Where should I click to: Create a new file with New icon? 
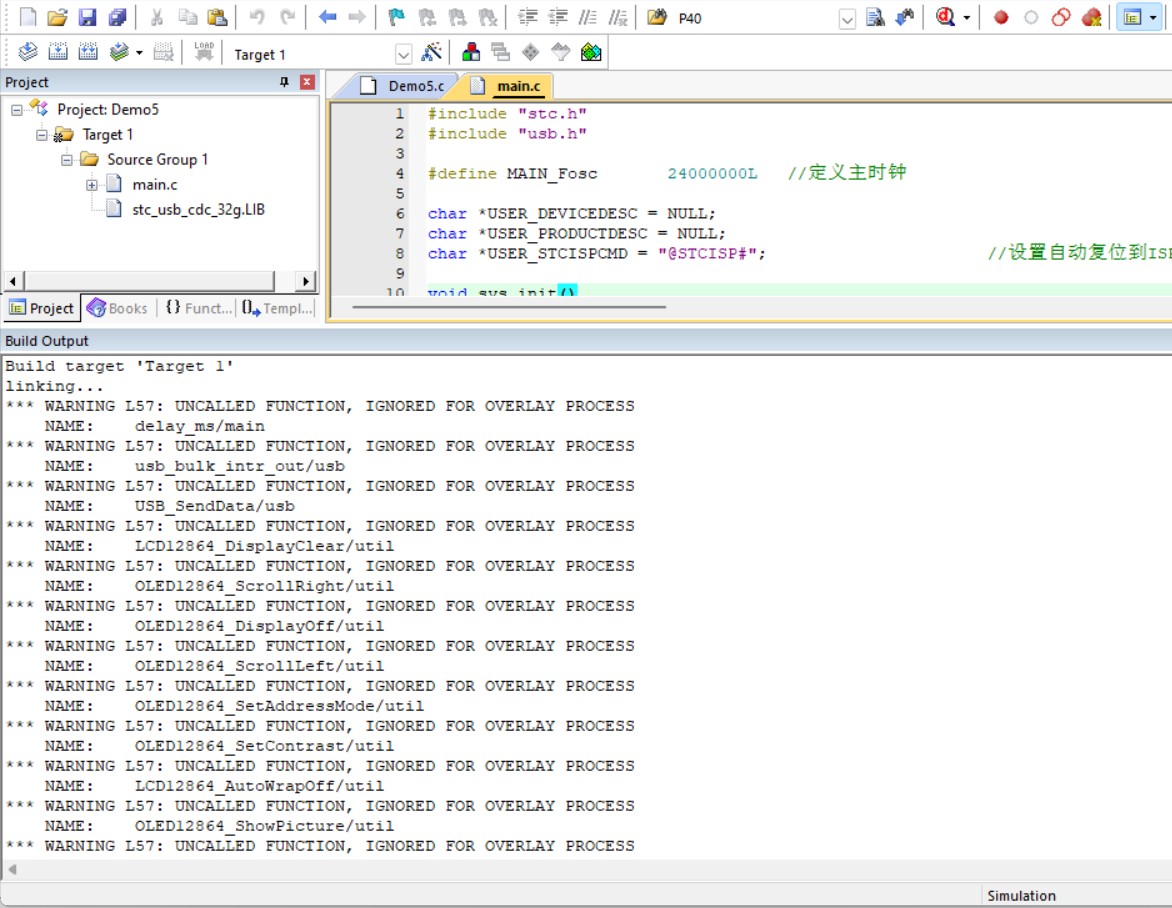[28, 17]
